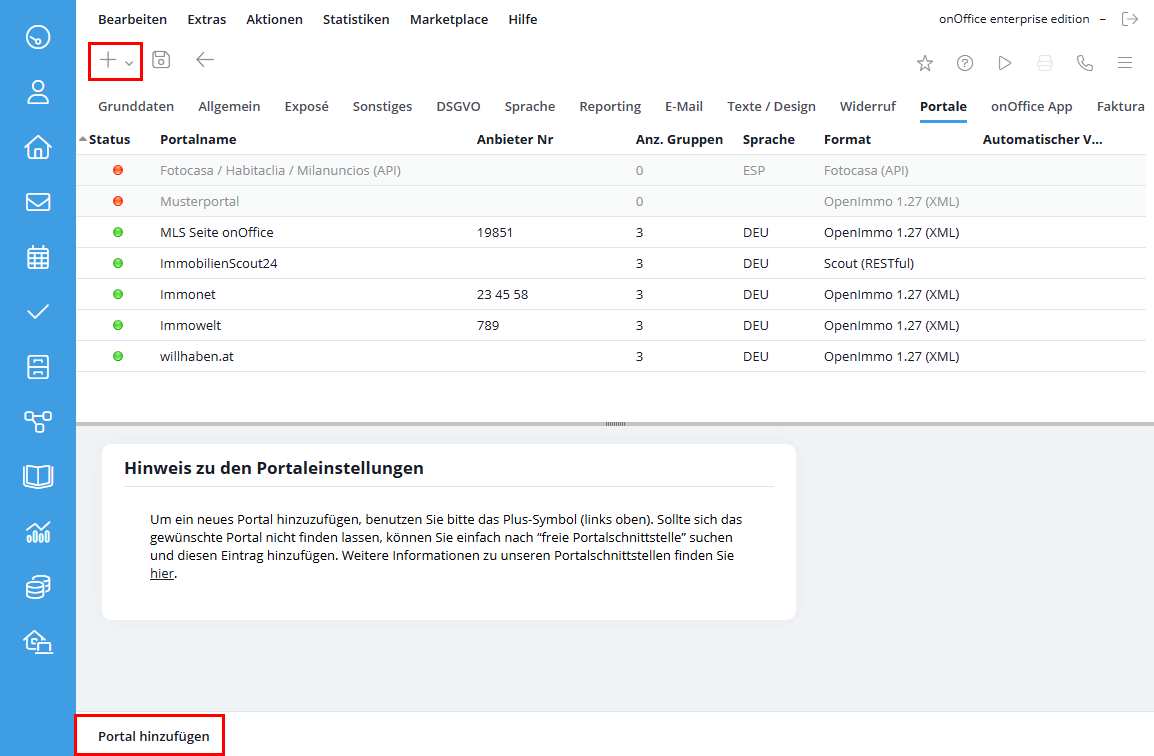Image resolution: width=1154 pixels, height=756 pixels.
Task: Click the printer icon
Action: [1044, 63]
